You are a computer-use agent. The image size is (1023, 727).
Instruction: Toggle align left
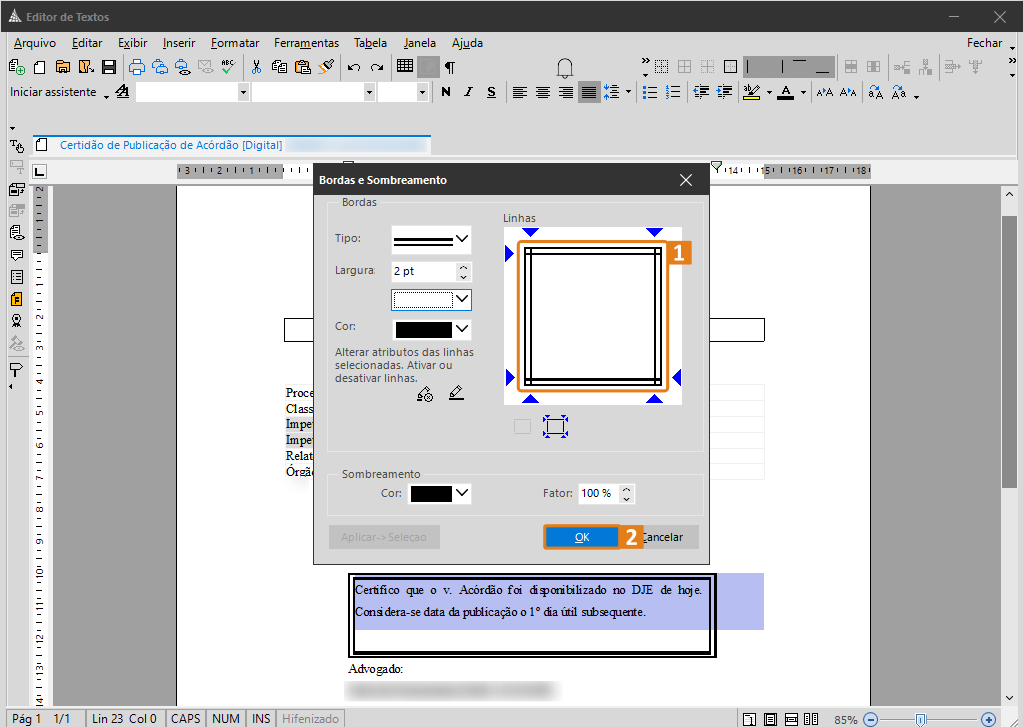click(x=519, y=92)
